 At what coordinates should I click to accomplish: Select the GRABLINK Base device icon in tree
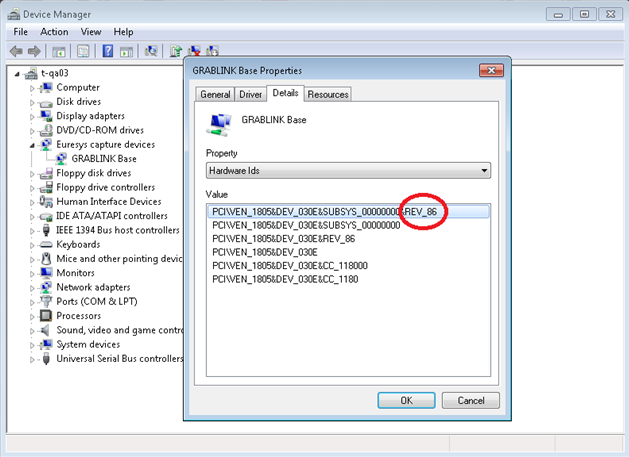pos(61,158)
